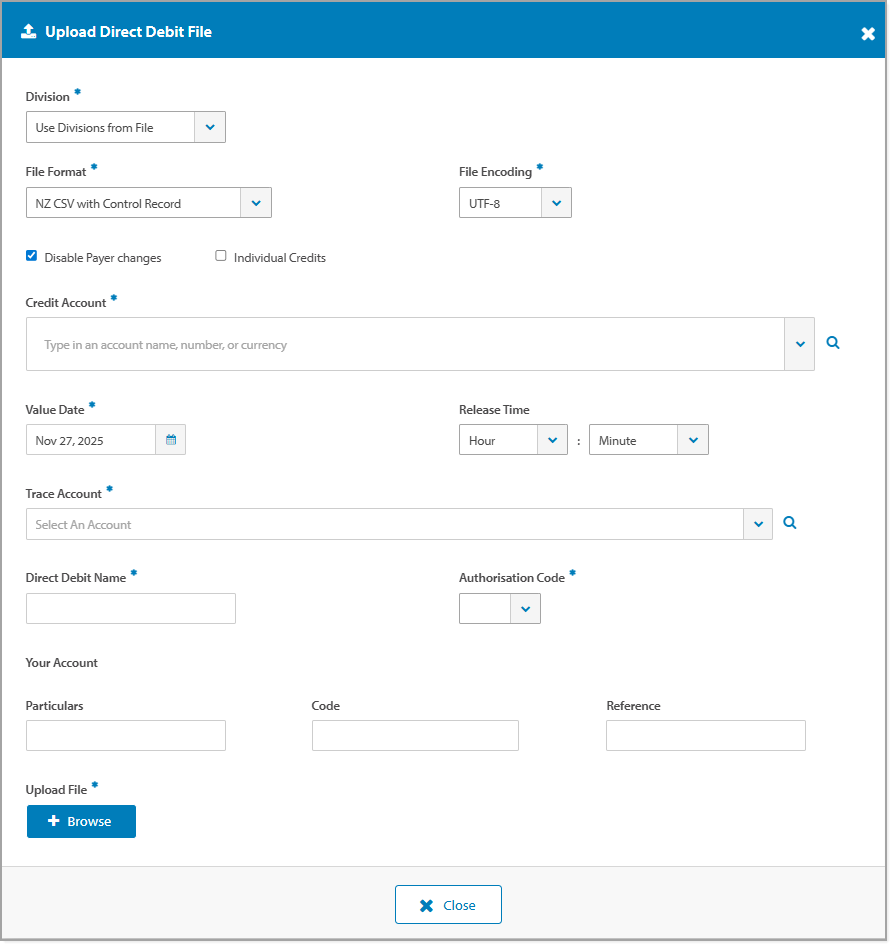Screen dimensions: 893x947
Task: Click the calendar icon next to Value Date
Action: click(170, 439)
